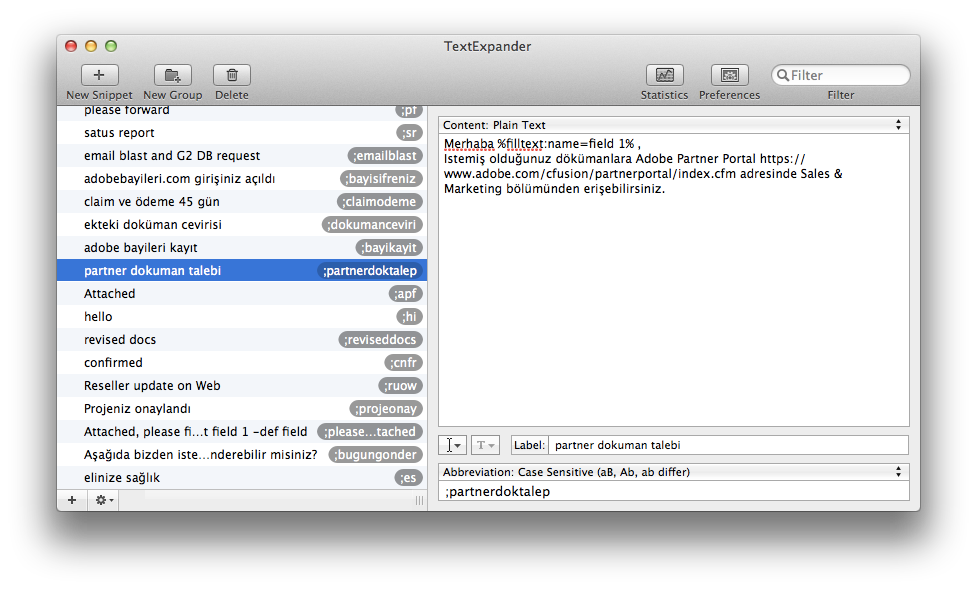Select 'Aşağıda bizden iste...' snippet
977x590 pixels.
[242, 455]
